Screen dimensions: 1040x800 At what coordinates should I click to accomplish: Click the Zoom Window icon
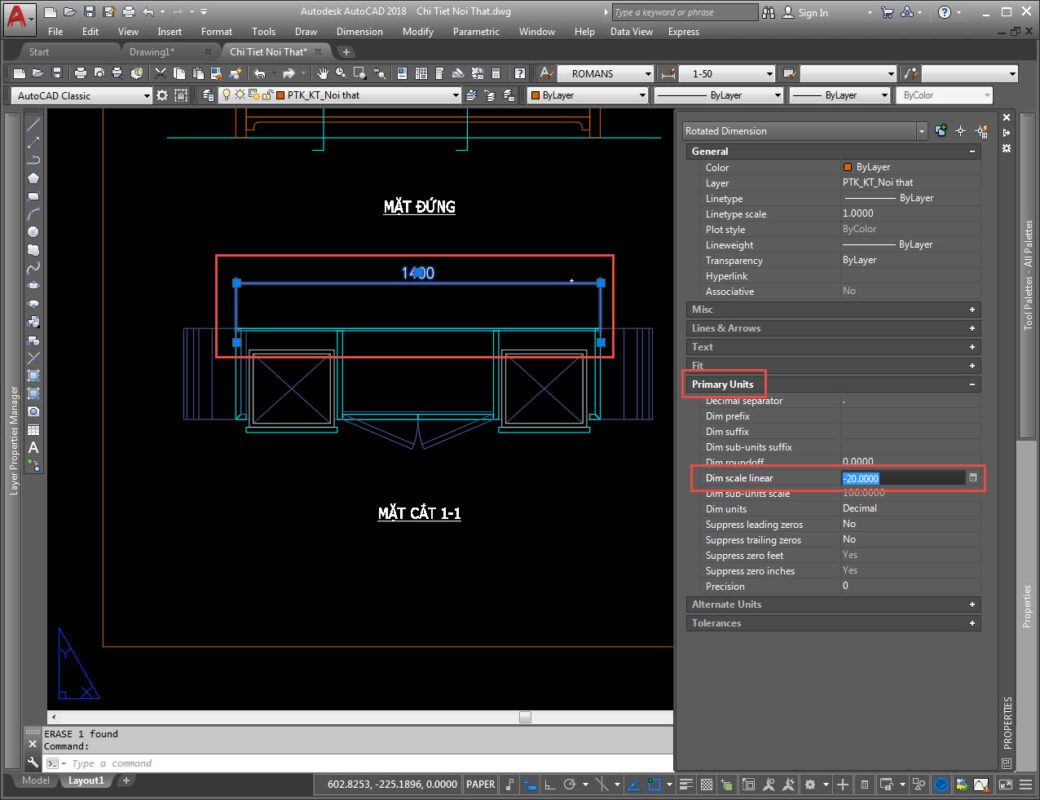pyautogui.click(x=359, y=74)
